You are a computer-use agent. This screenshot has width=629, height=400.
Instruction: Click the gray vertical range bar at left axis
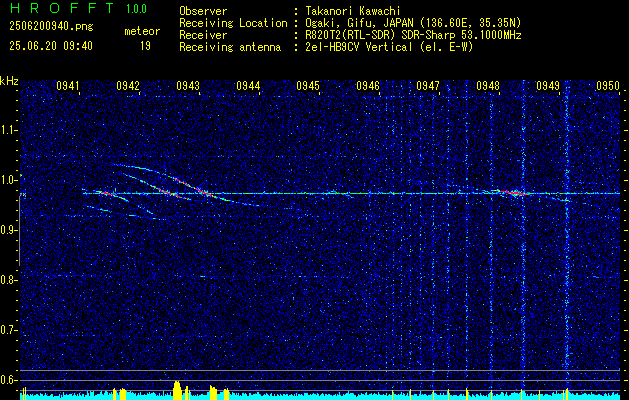(x=19, y=231)
